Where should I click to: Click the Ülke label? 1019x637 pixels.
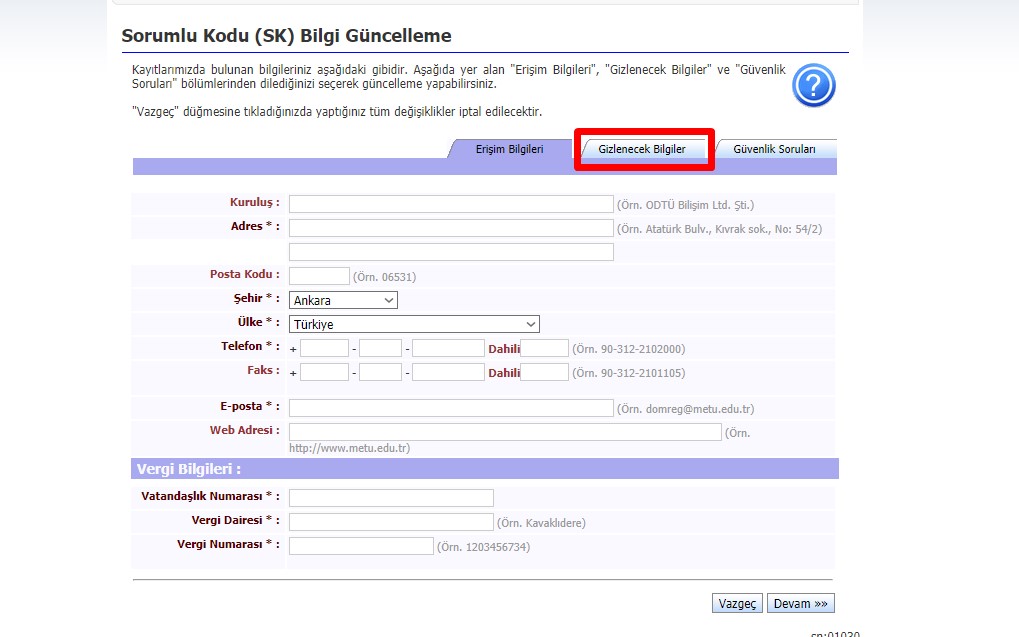pos(258,322)
